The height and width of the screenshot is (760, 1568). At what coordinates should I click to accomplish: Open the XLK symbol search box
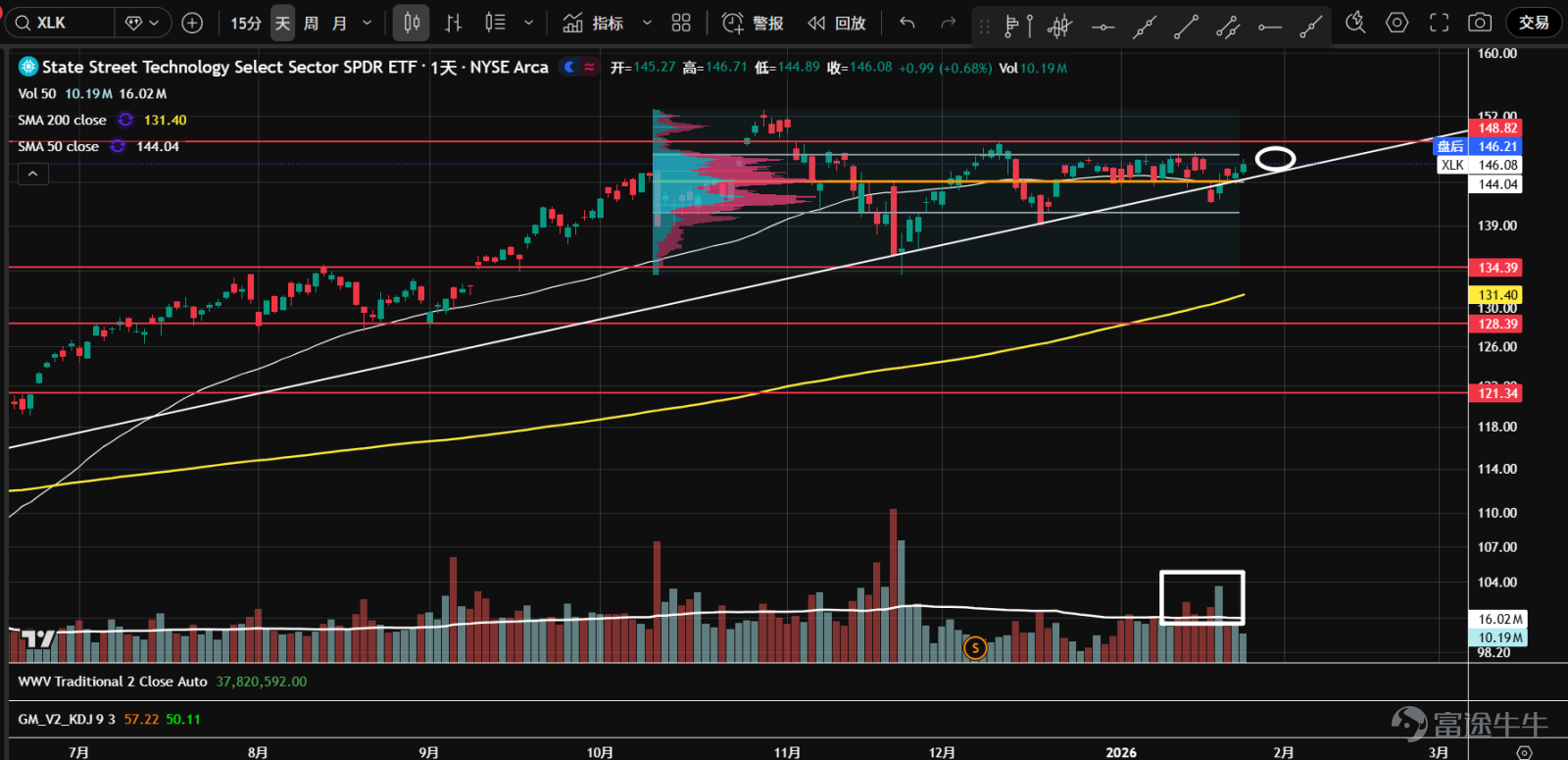(61, 23)
